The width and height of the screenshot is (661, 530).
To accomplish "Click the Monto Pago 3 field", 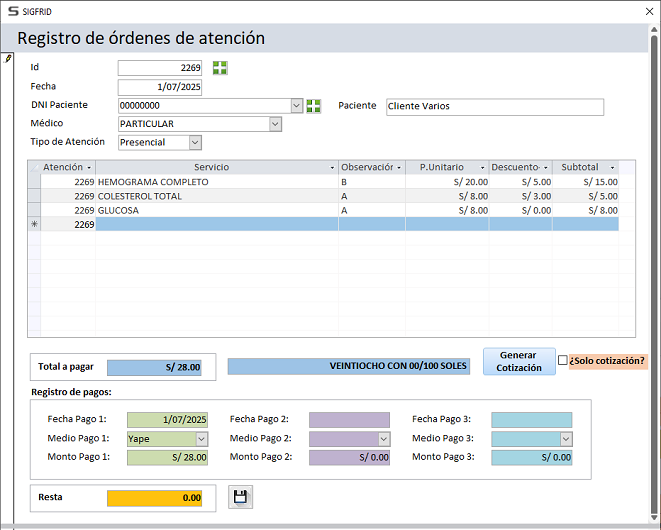I will [532, 457].
